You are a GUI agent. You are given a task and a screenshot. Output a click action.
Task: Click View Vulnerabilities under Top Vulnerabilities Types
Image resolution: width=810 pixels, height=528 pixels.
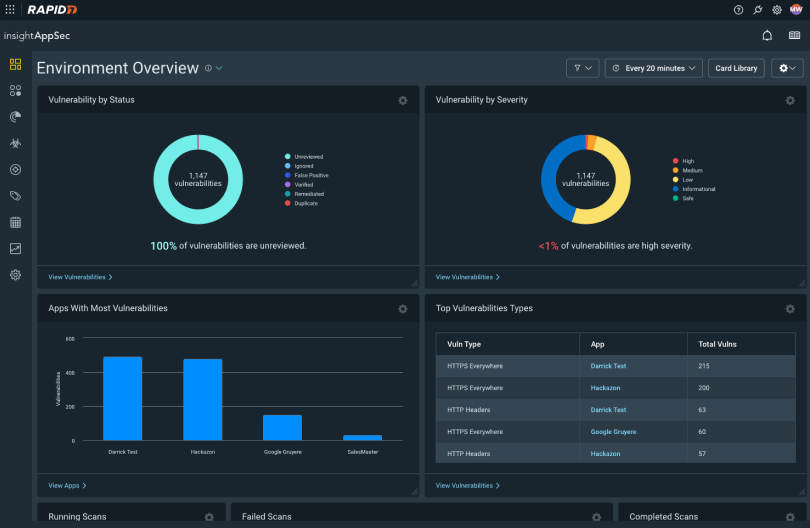point(468,486)
